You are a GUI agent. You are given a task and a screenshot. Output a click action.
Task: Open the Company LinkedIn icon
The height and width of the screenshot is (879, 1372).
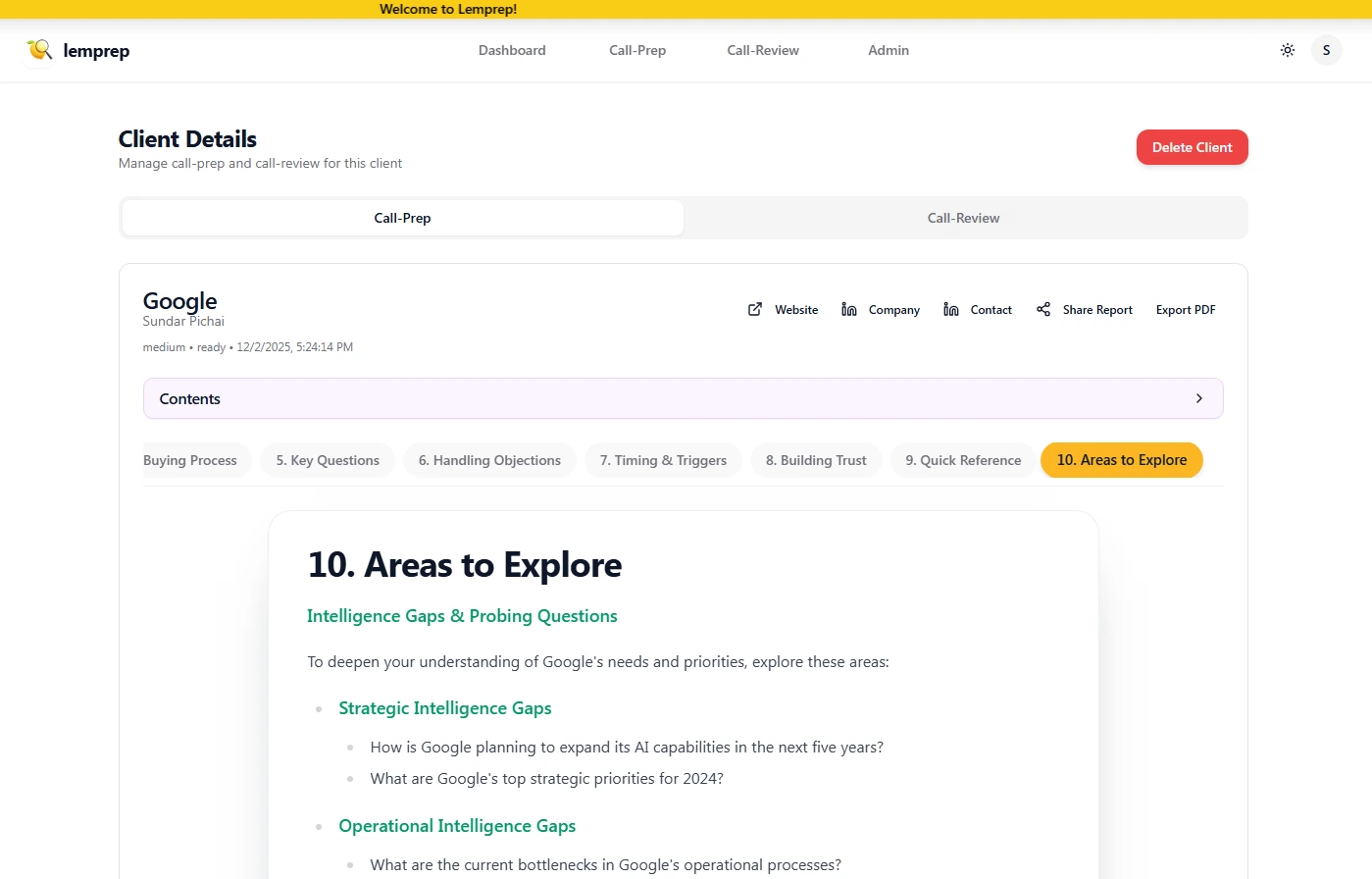(x=849, y=310)
